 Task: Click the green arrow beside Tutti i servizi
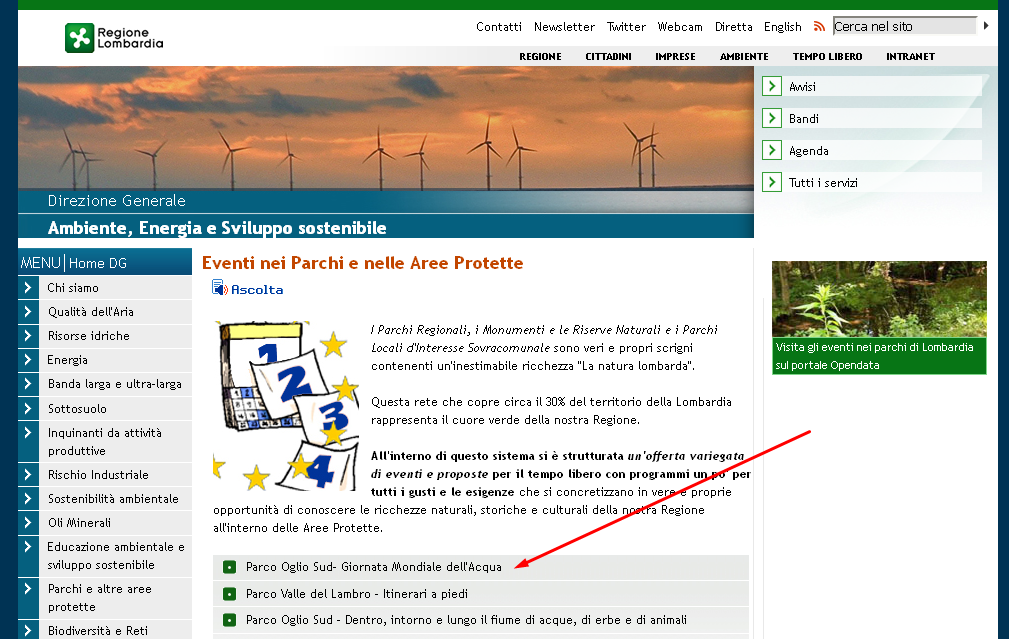pyautogui.click(x=772, y=183)
